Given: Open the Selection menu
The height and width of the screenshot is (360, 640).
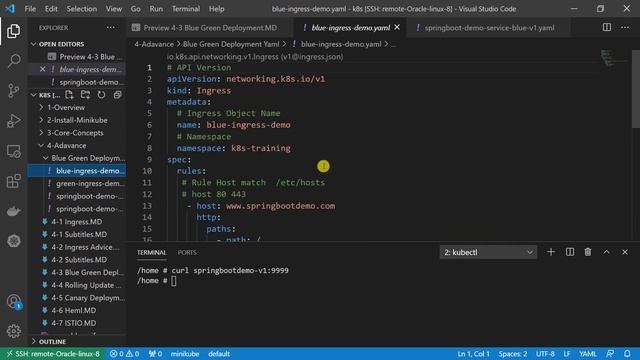Looking at the screenshot, I should pyautogui.click(x=82, y=9).
